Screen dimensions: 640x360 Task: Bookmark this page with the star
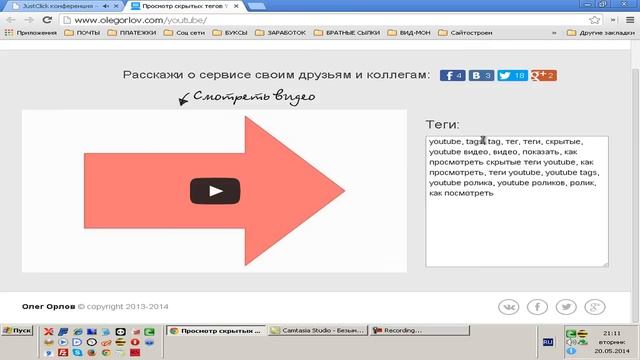click(594, 20)
